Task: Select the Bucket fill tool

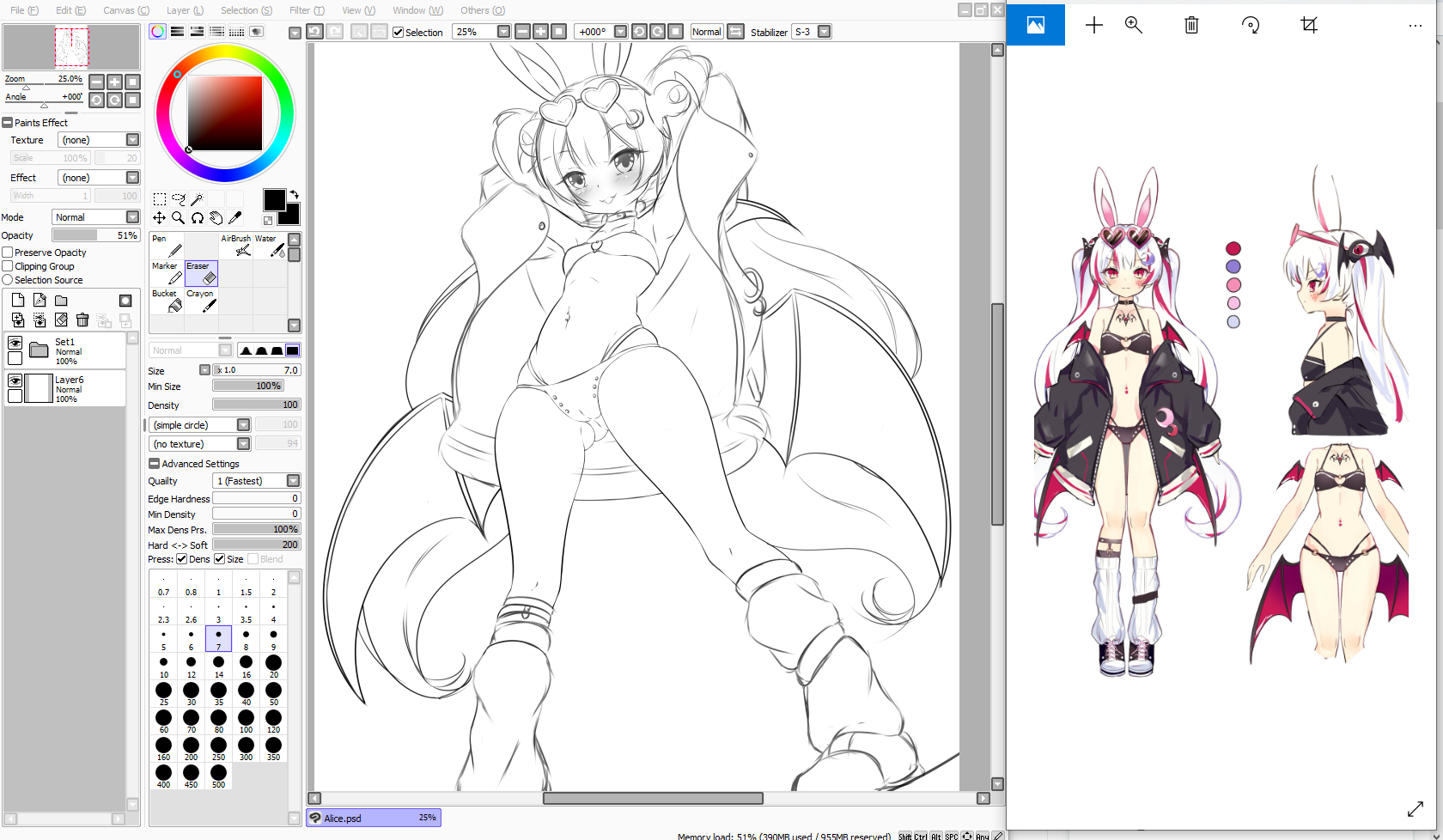Action: click(x=167, y=301)
